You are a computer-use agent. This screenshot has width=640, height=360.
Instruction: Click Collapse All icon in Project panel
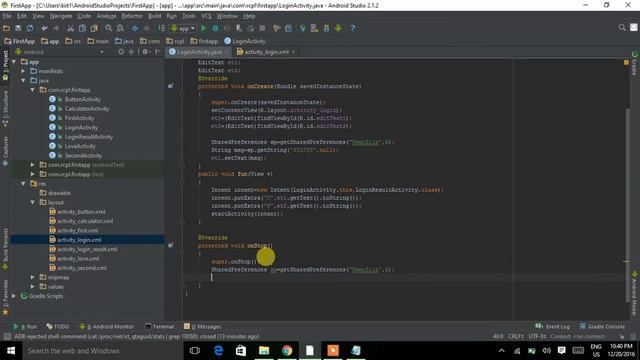tap(131, 52)
